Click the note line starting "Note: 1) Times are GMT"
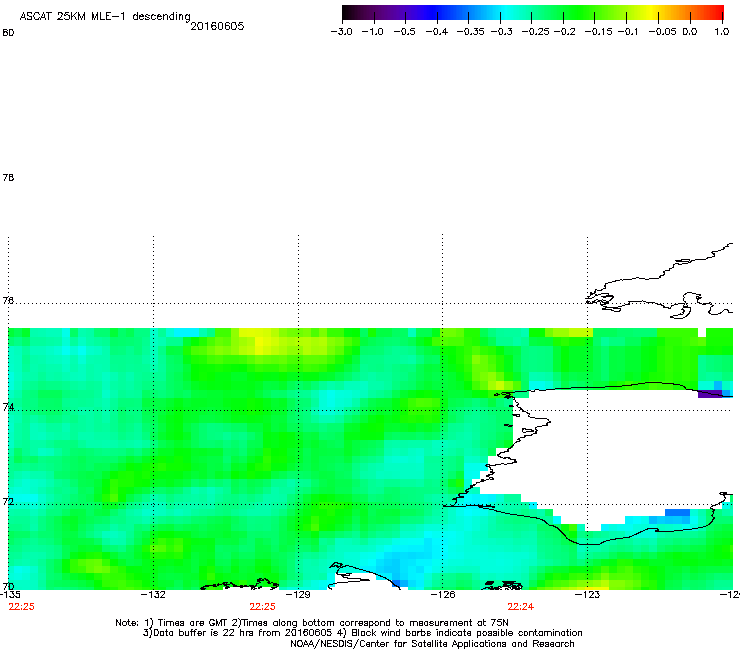Viewport: 740px width, 650px height. (x=312, y=623)
